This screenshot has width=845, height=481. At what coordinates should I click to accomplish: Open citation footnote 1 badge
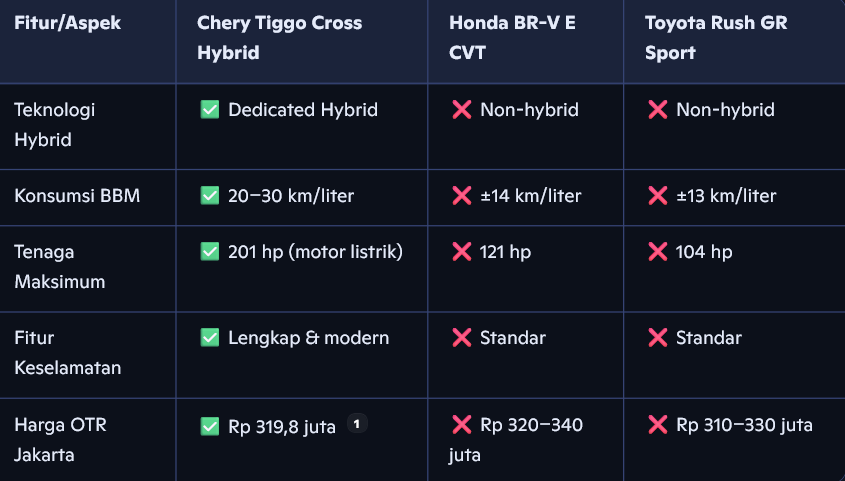pyautogui.click(x=357, y=424)
